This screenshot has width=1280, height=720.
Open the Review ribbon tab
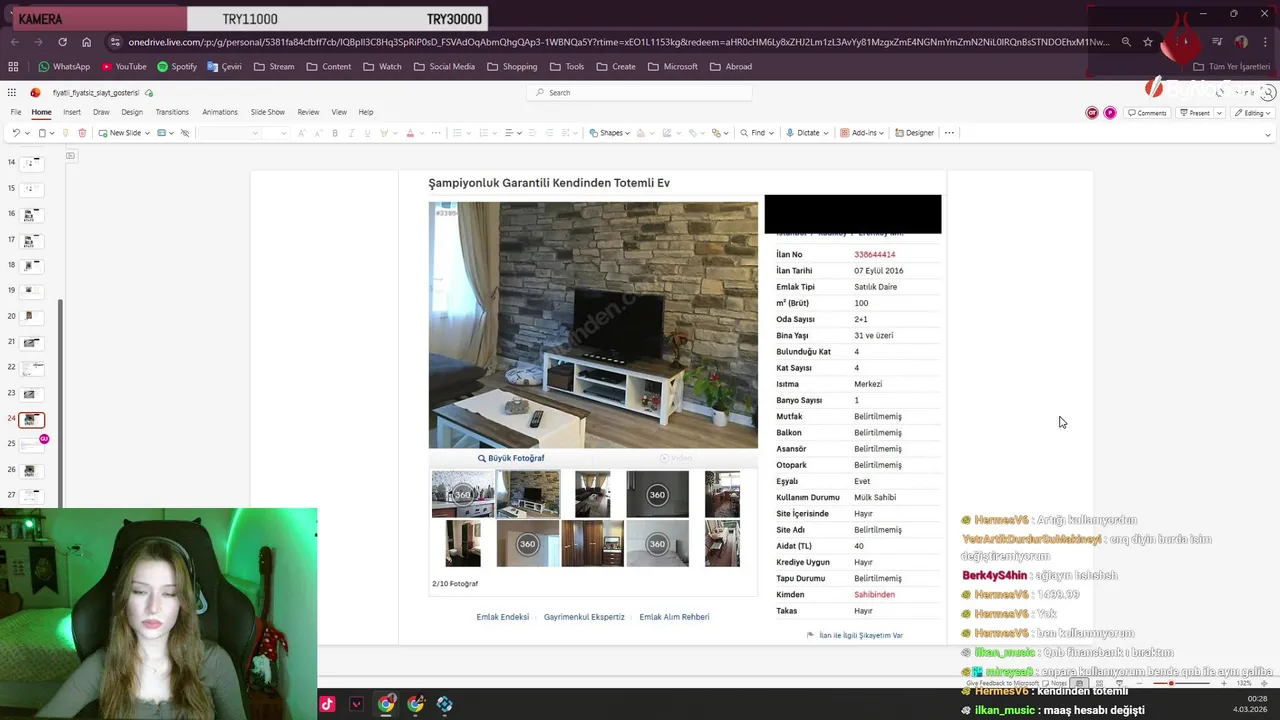pyautogui.click(x=308, y=112)
